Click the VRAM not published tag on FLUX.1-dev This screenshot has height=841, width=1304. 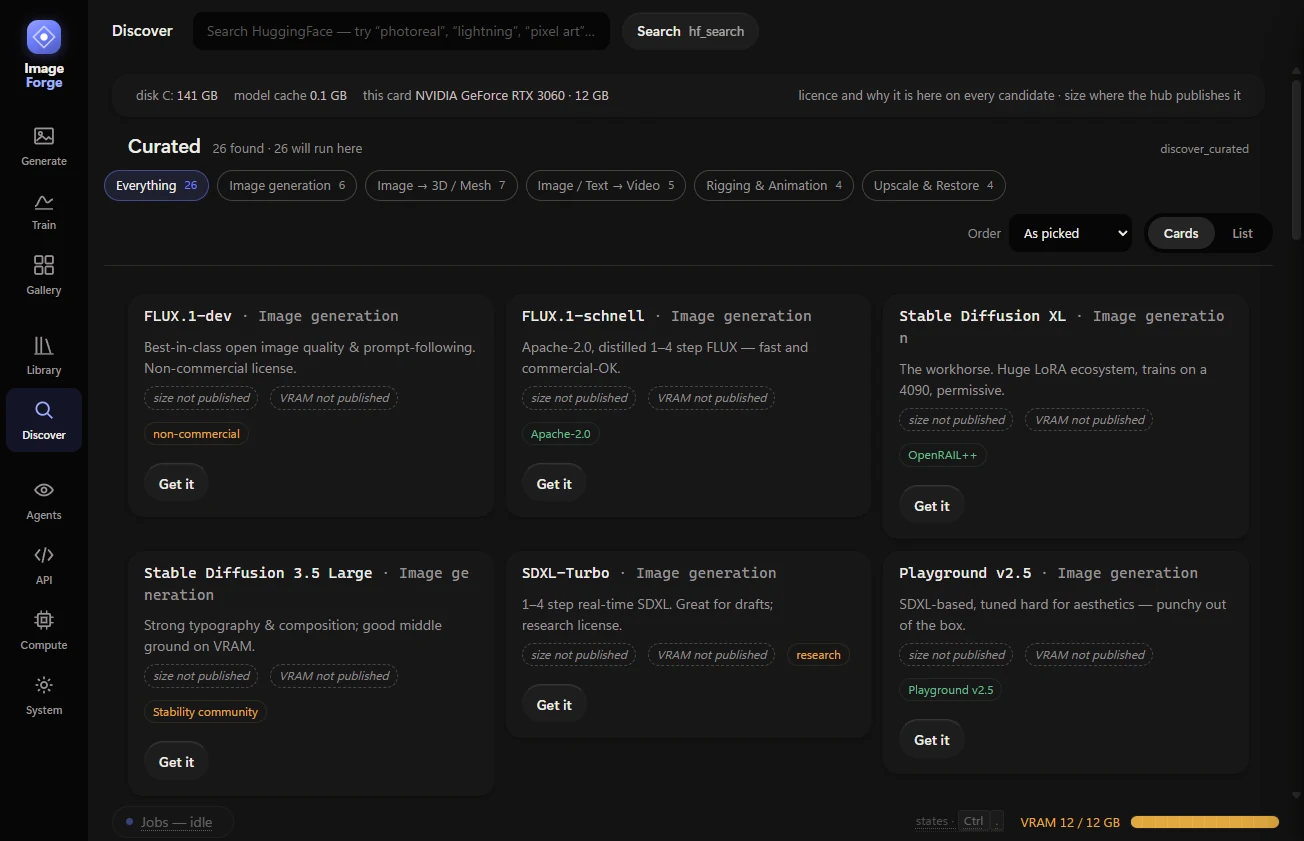[x=334, y=398]
